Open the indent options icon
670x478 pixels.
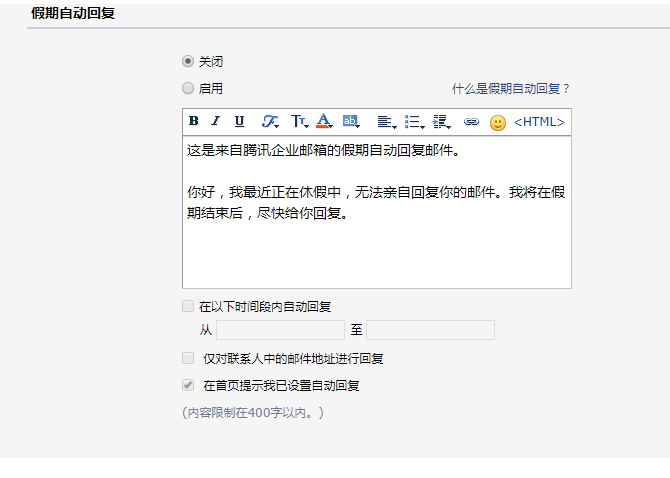click(x=441, y=122)
